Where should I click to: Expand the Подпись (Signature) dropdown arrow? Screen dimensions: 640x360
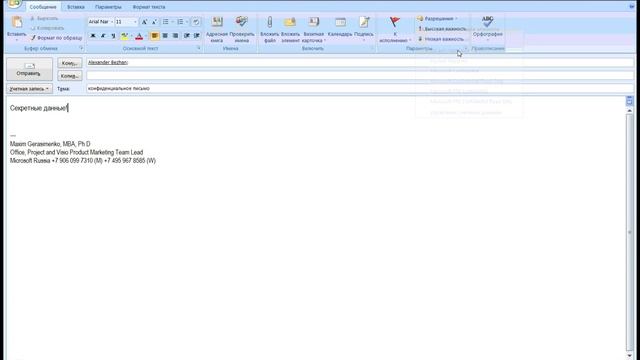coord(364,40)
